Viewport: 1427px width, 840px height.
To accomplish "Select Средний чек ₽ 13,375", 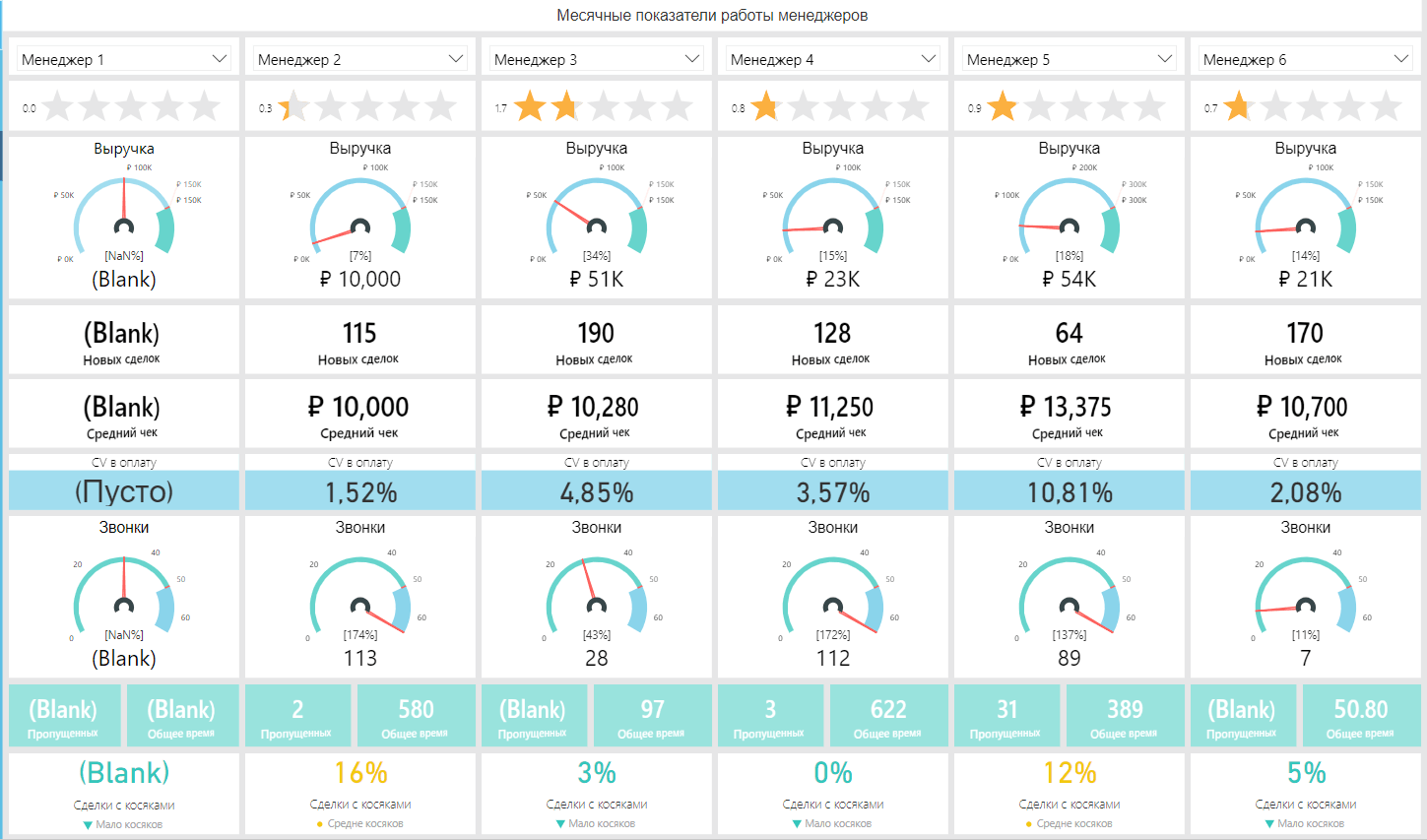I will (1066, 407).
